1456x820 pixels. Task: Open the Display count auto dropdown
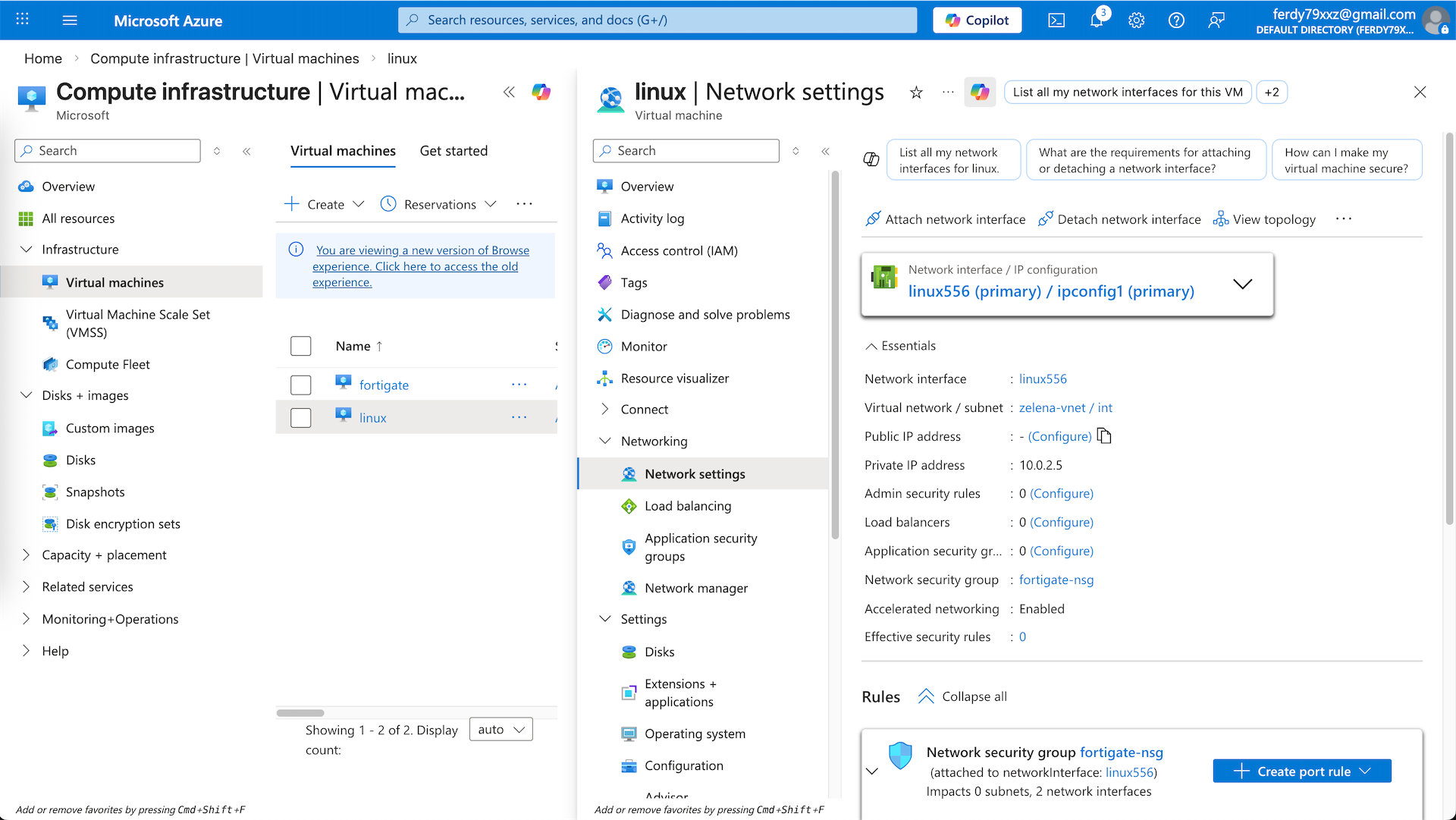[501, 730]
